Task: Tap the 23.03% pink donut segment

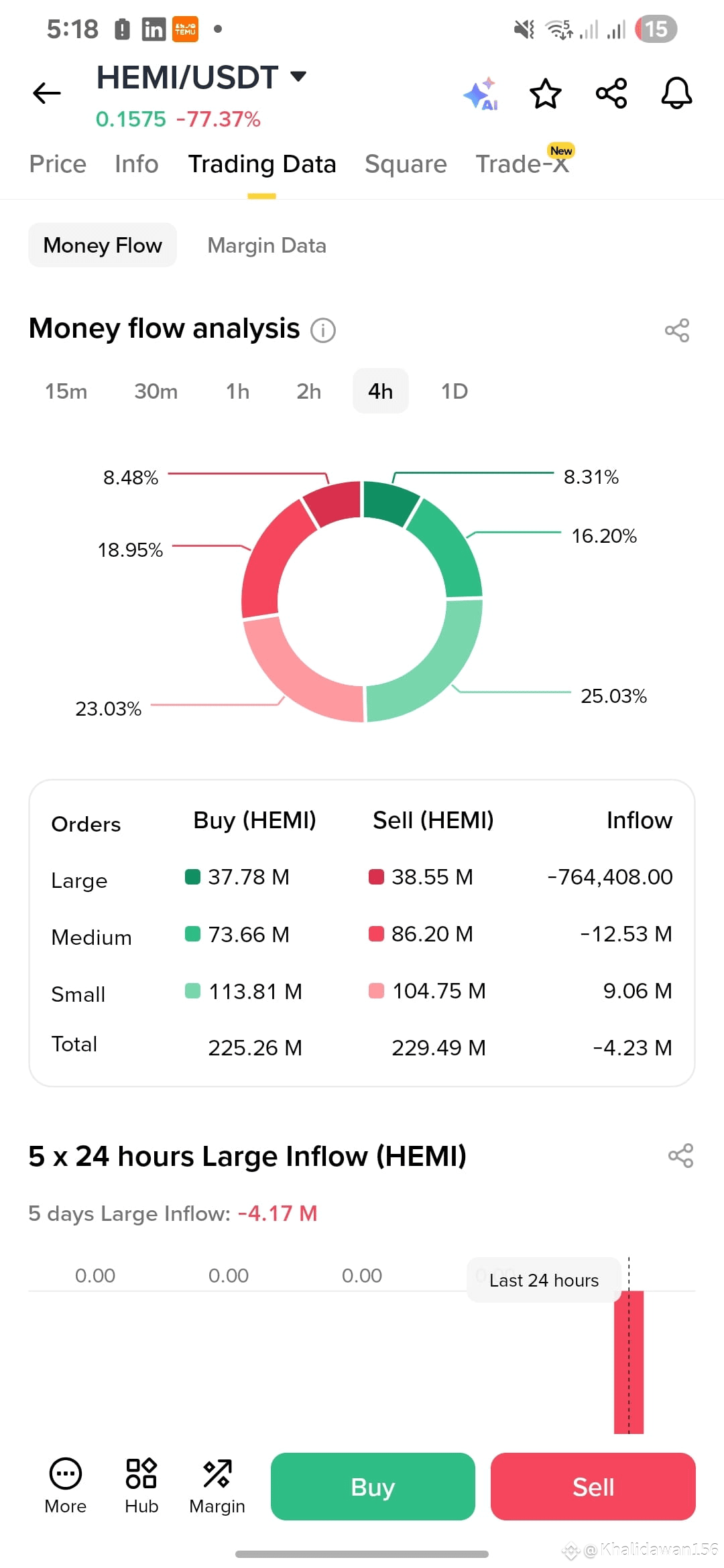Action: (x=293, y=678)
